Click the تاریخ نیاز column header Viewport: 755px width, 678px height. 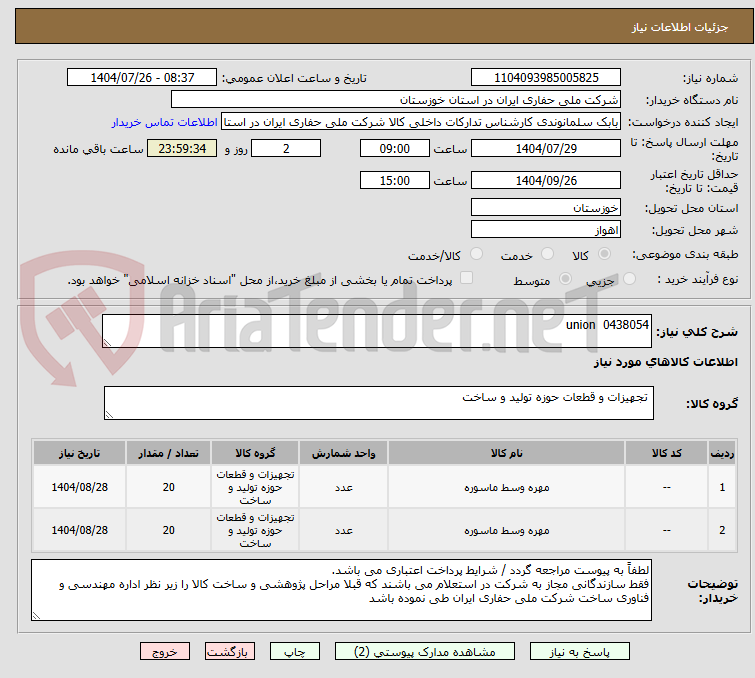coord(79,453)
